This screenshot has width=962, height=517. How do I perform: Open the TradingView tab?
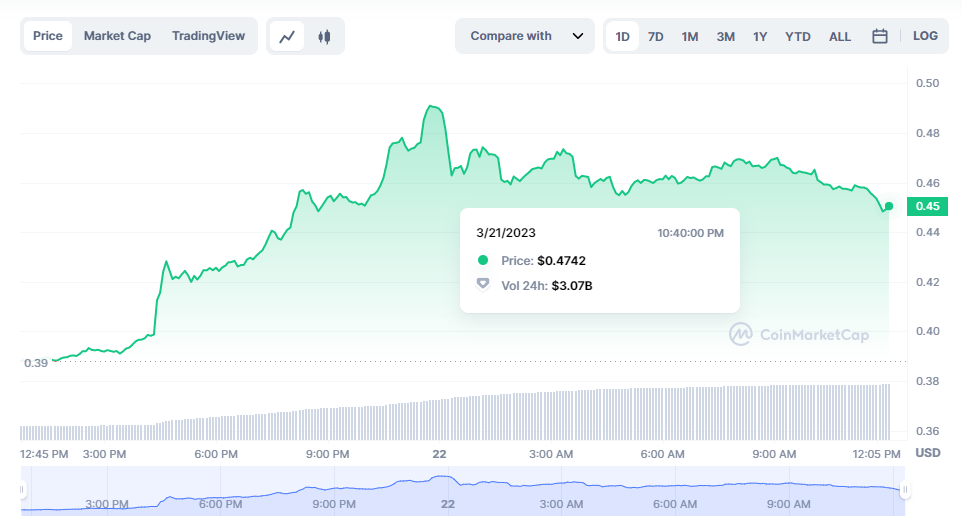(208, 36)
